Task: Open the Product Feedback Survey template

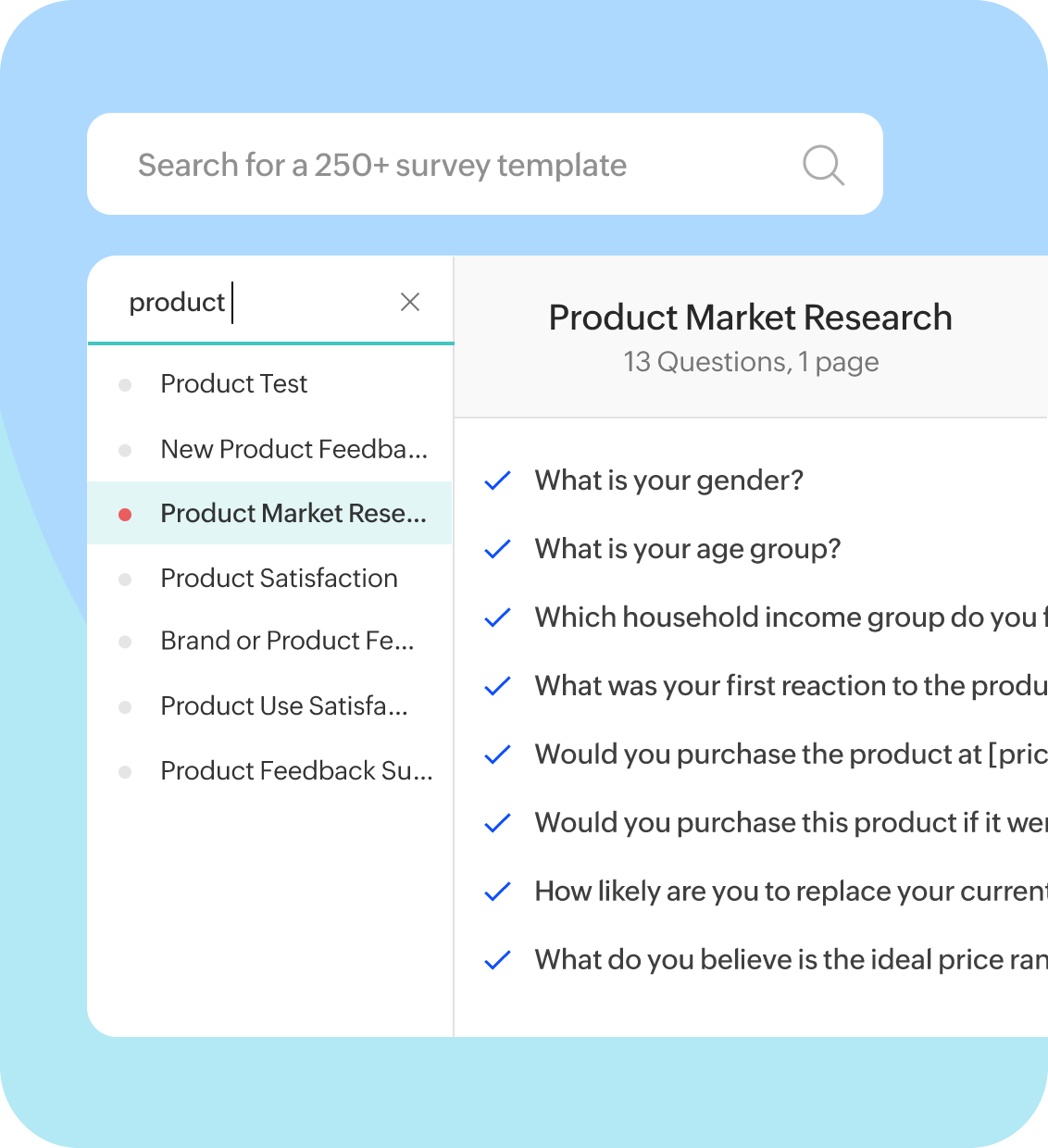Action: [x=296, y=771]
